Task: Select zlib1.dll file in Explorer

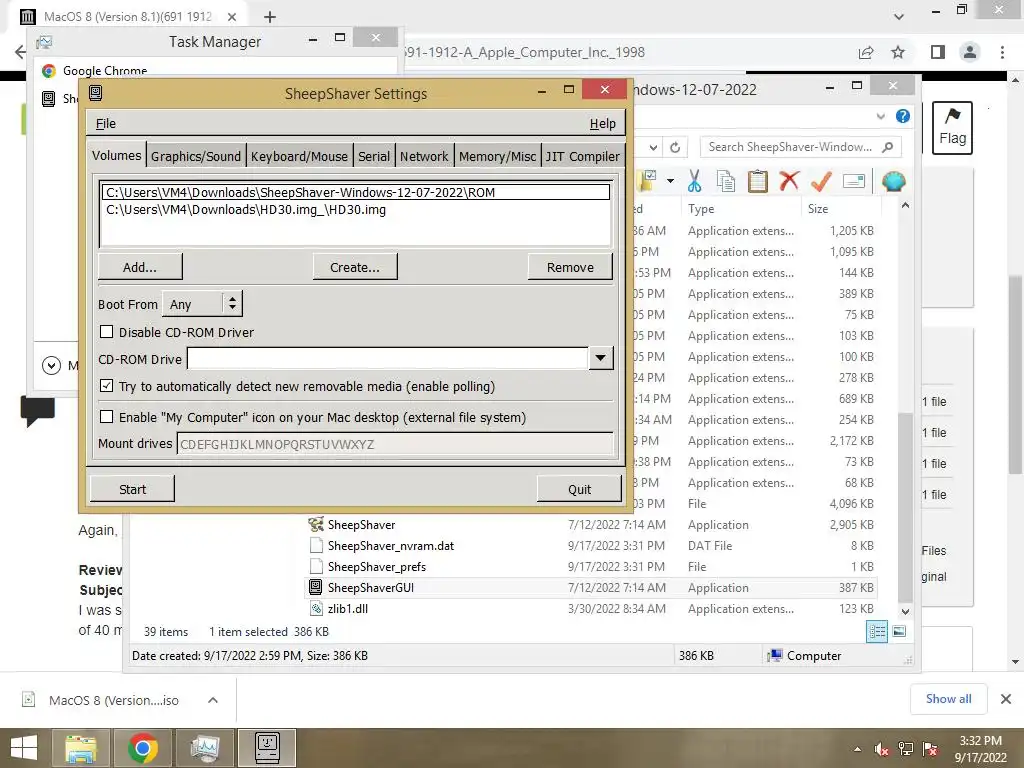Action: (347, 608)
